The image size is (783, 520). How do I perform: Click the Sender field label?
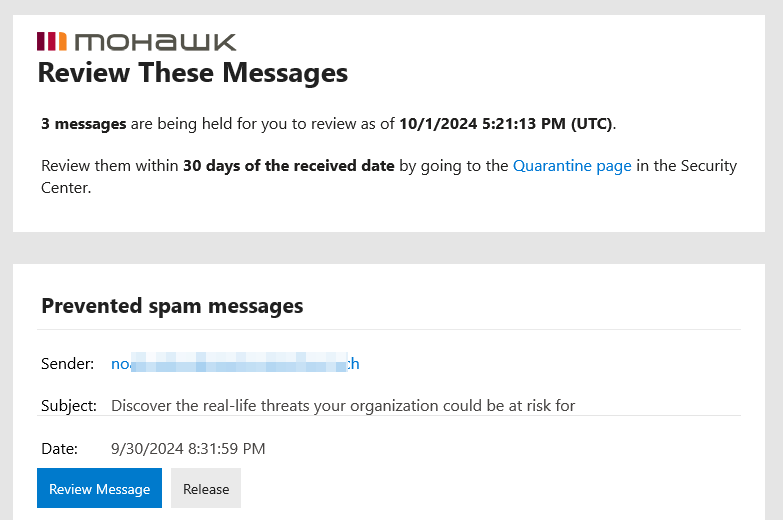(x=67, y=364)
